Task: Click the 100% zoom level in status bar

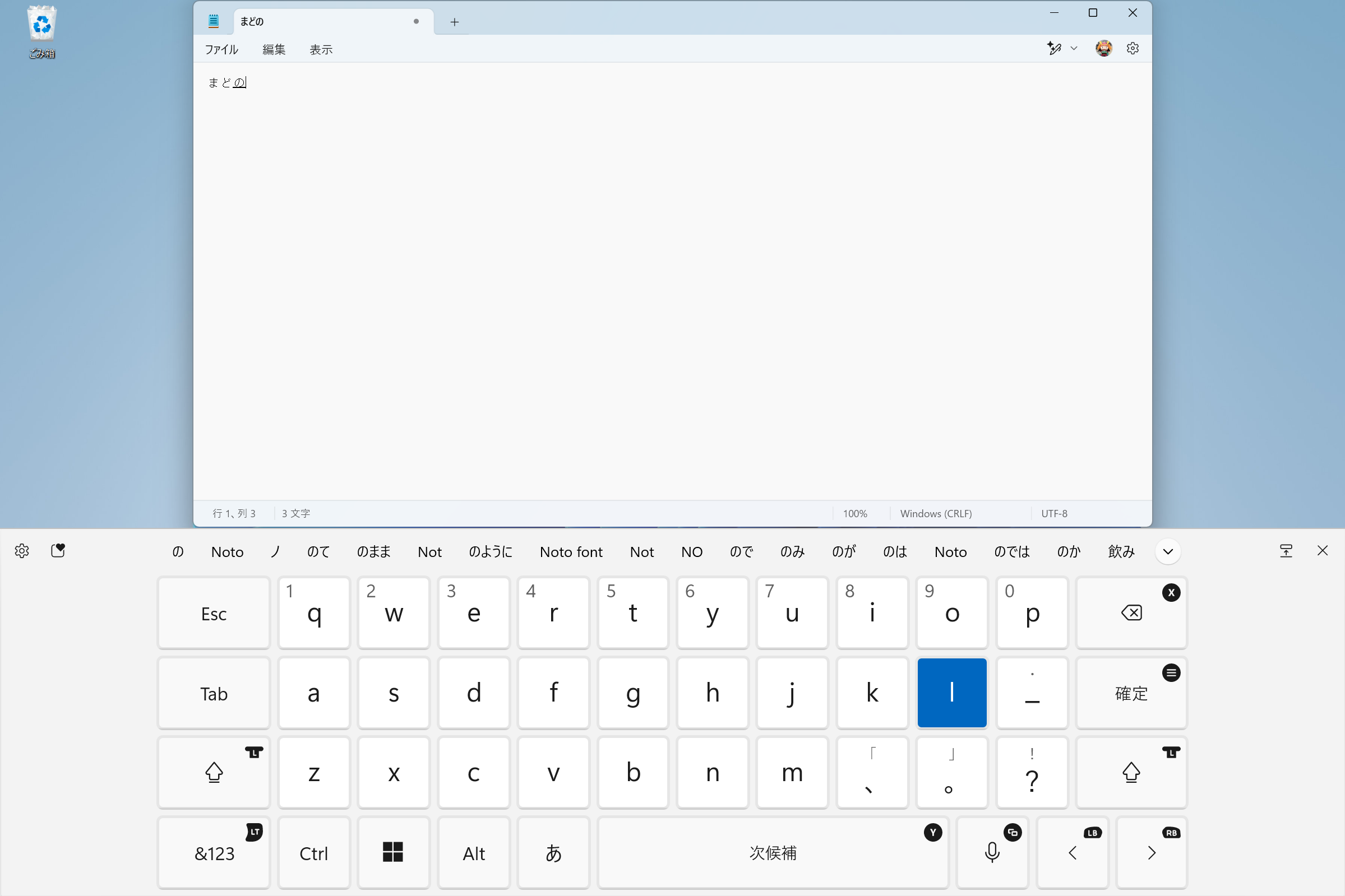Action: point(854,513)
